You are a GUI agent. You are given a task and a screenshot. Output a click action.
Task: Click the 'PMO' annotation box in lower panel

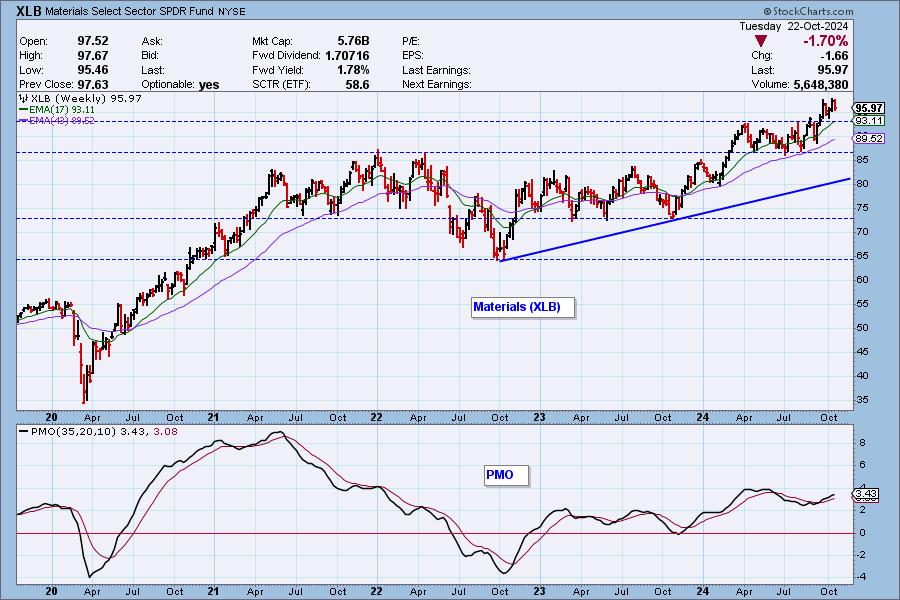tap(506, 475)
